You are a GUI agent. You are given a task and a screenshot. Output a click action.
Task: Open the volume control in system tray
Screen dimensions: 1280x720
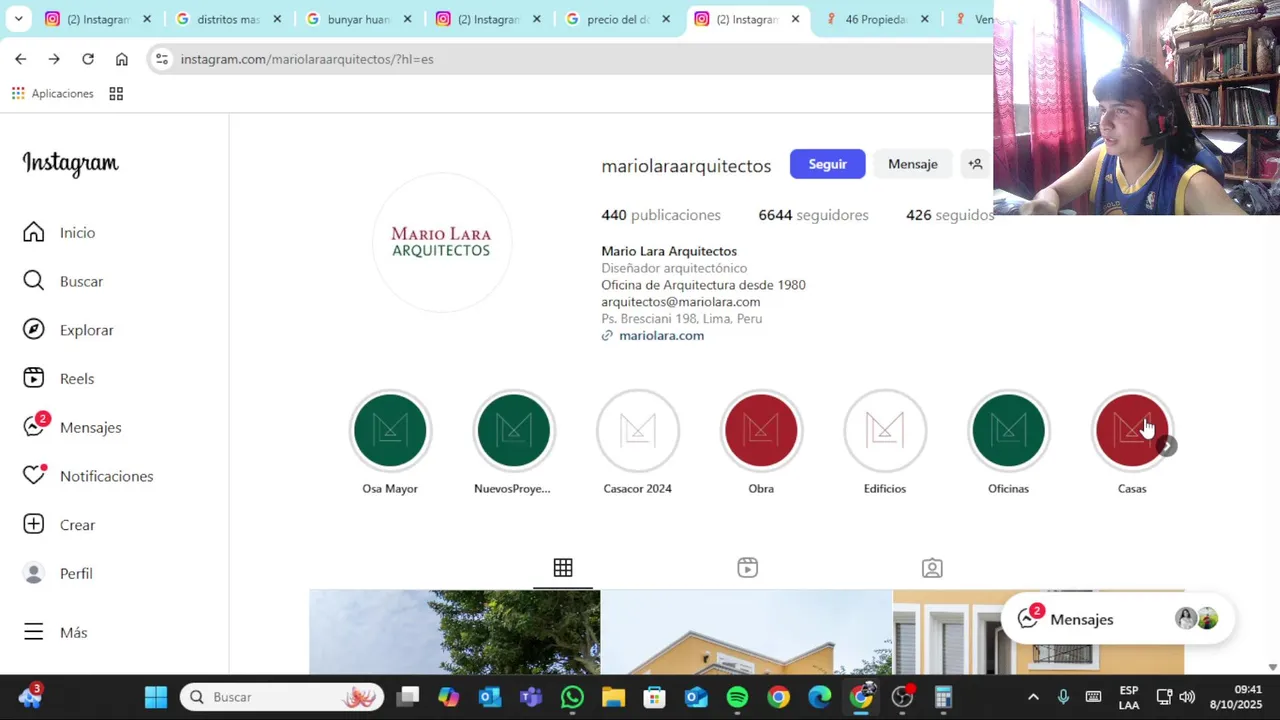pyautogui.click(x=1187, y=697)
